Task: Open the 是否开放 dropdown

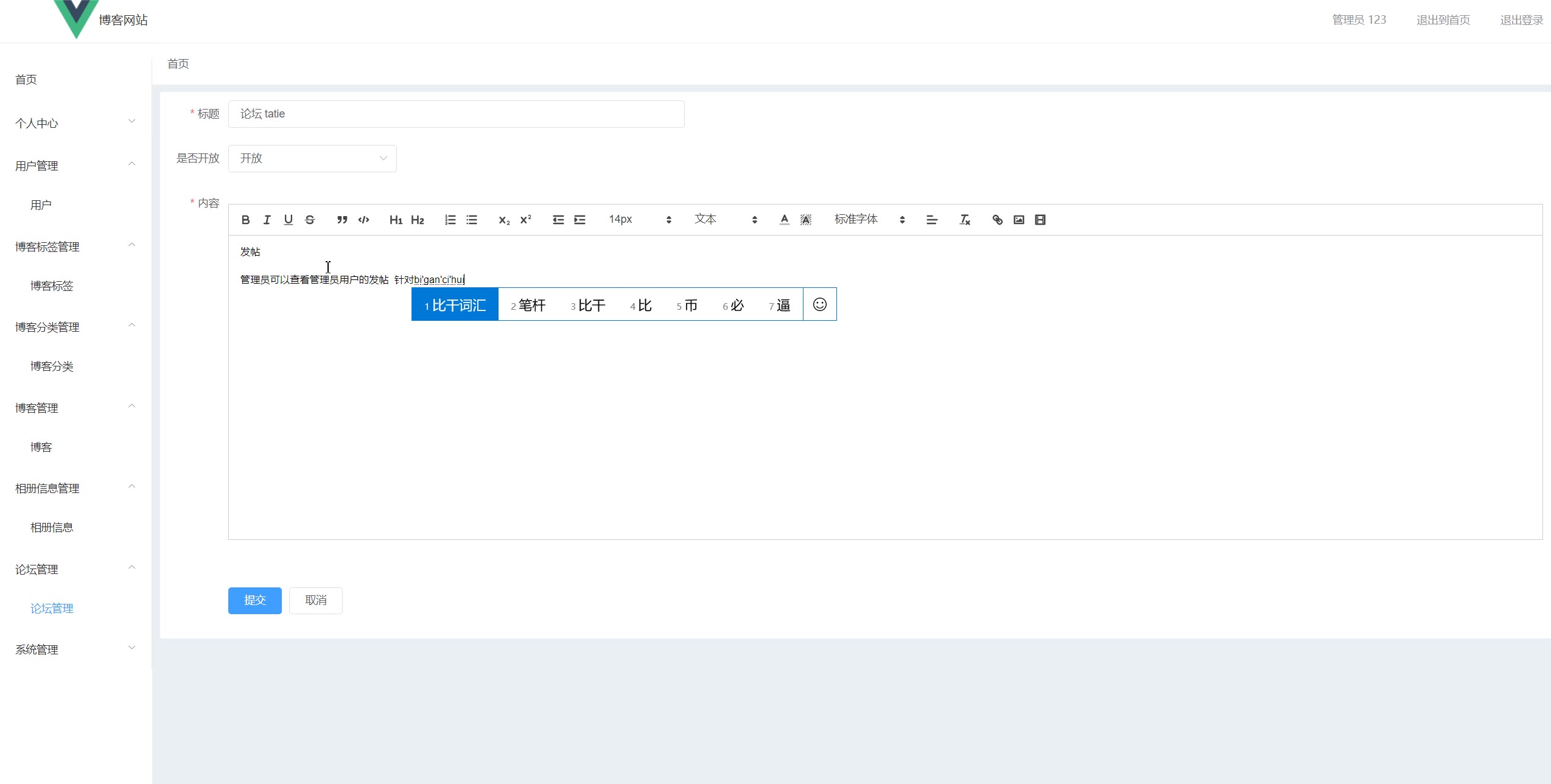Action: point(312,158)
